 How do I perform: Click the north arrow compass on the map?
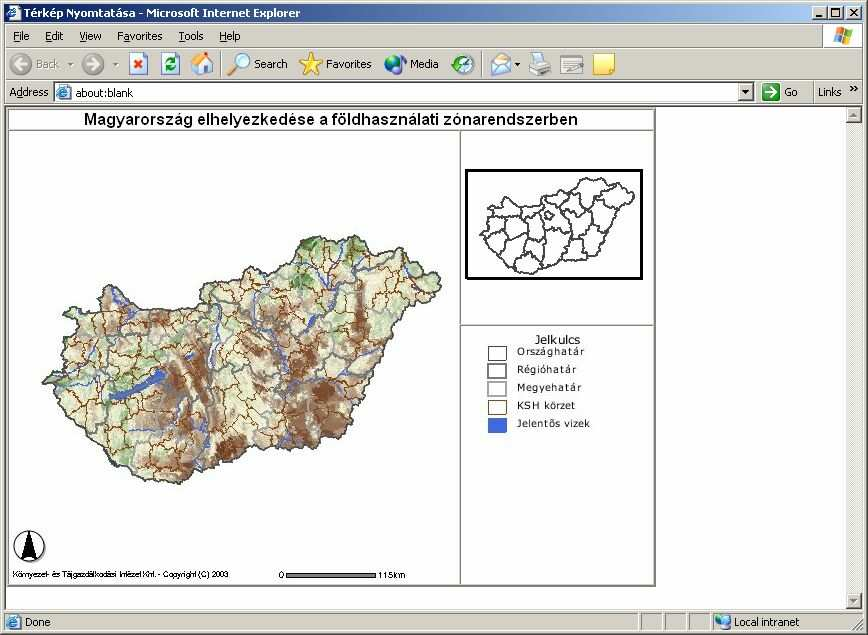tap(29, 546)
